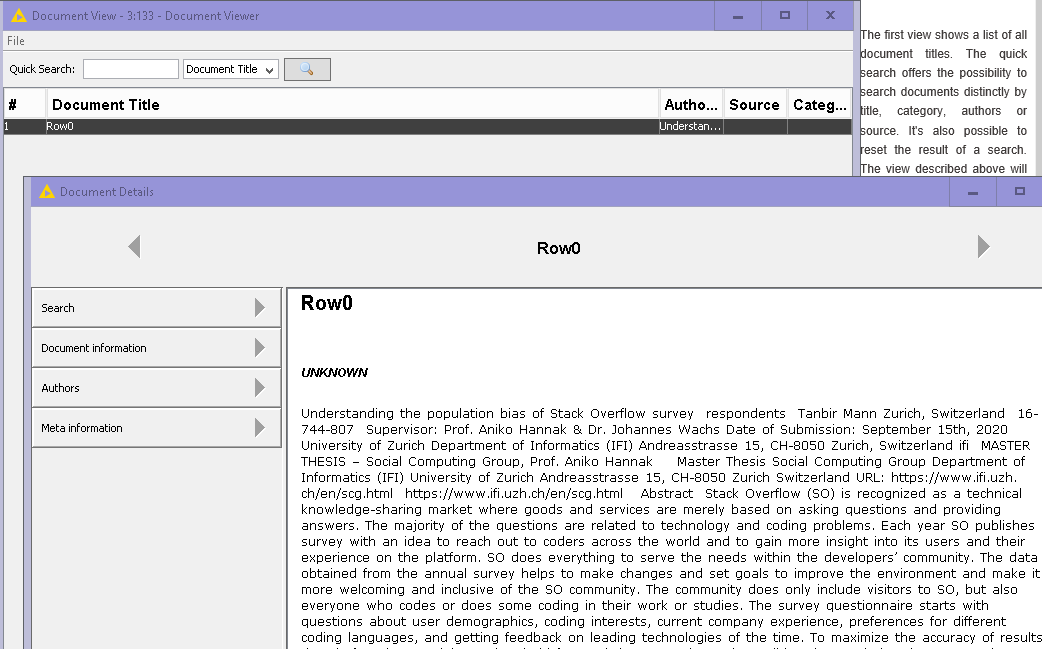This screenshot has width=1042, height=649.
Task: Expand the Document information section
Action: [x=156, y=347]
